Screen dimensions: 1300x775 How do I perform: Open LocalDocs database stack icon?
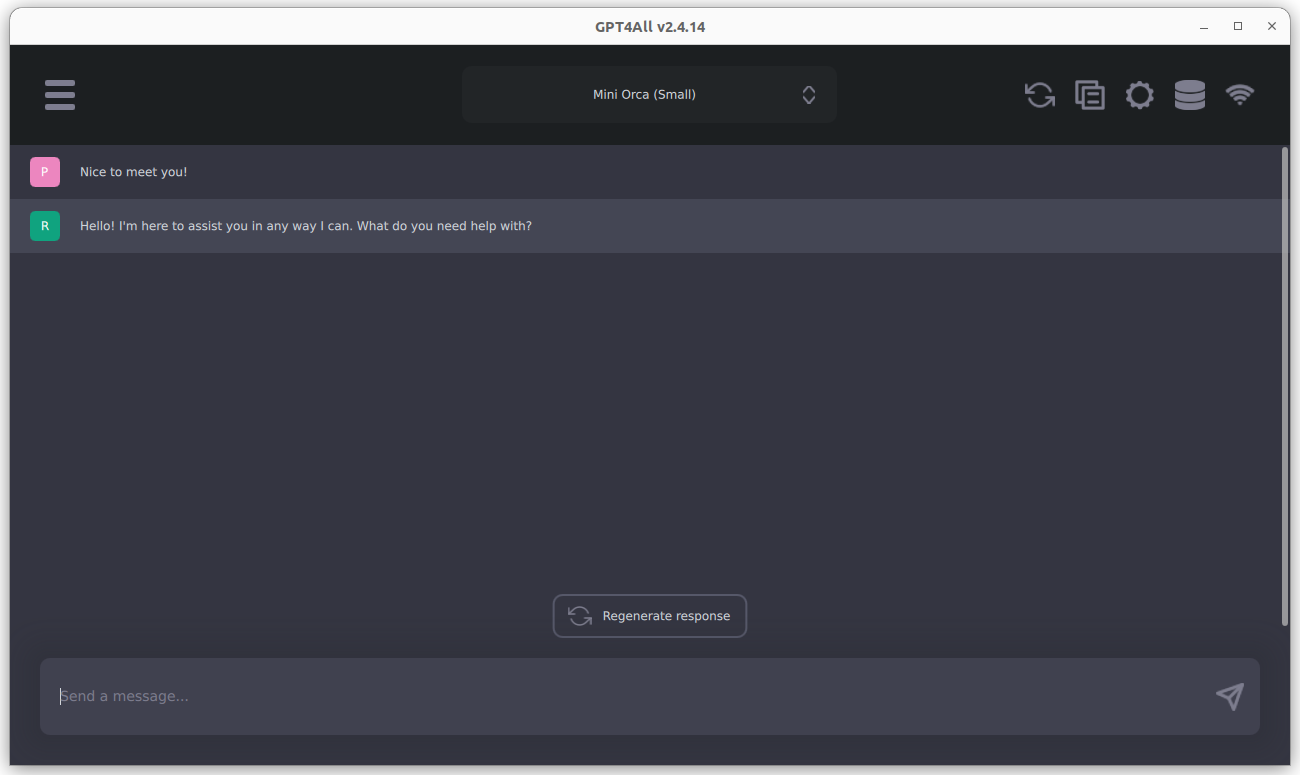pos(1189,95)
